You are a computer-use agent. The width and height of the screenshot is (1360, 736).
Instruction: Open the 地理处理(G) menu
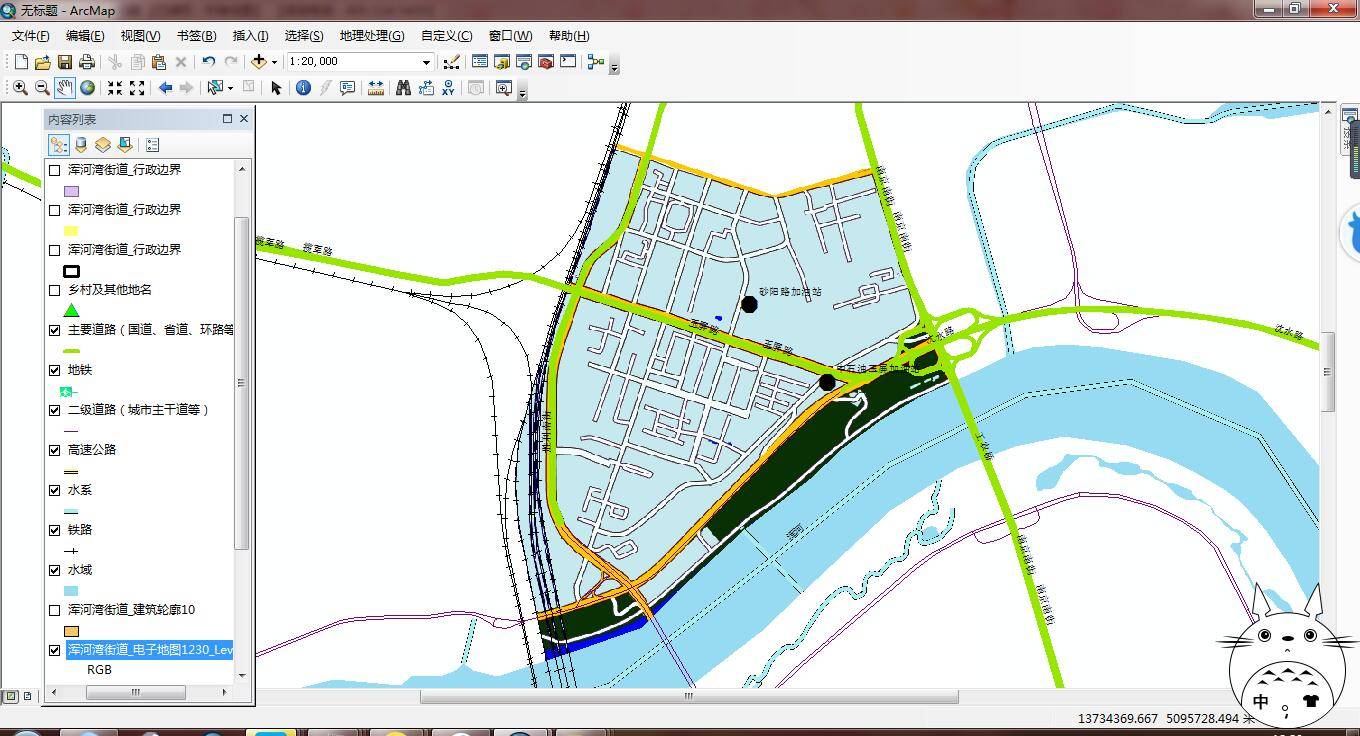click(x=372, y=36)
